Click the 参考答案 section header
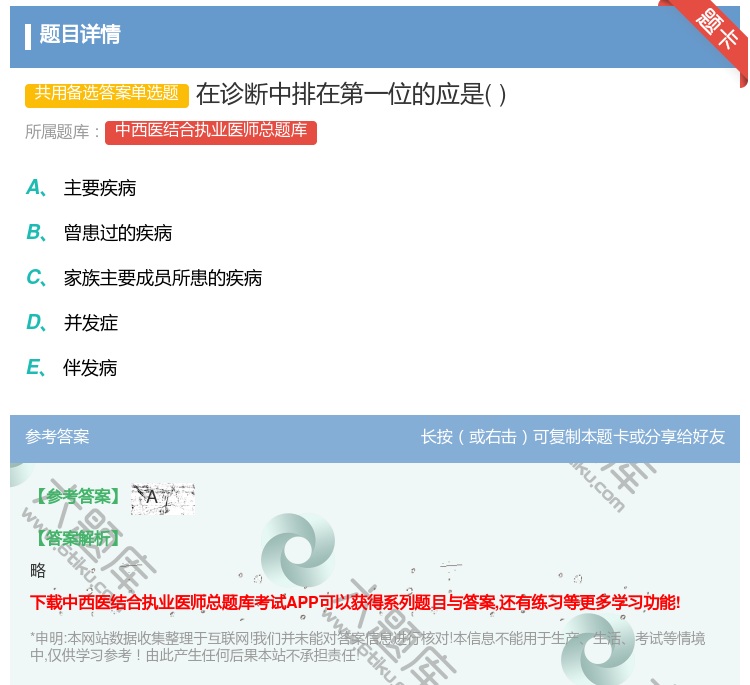The image size is (750, 685). (57, 437)
